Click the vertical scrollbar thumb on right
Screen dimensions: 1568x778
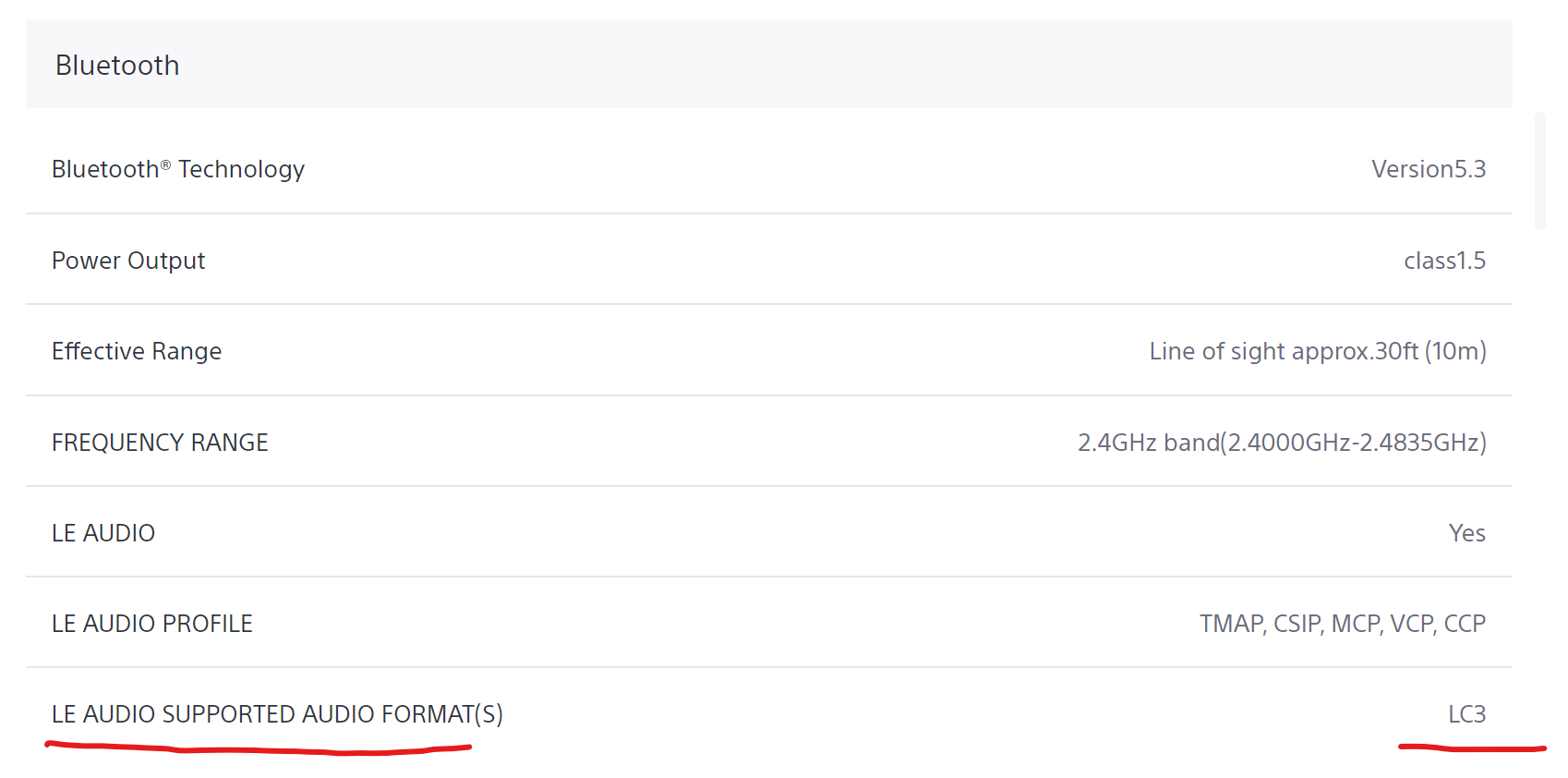(x=1539, y=171)
